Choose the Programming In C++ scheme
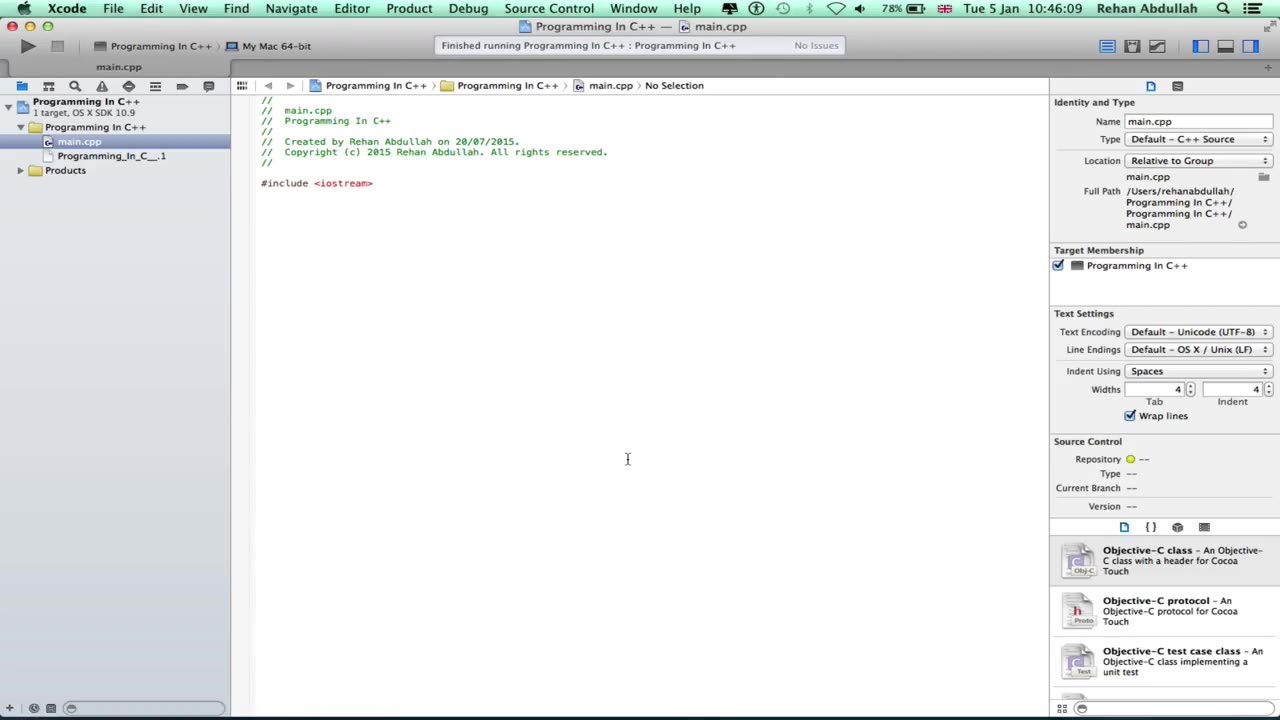Screen dimensions: 1280x720 pos(153,46)
